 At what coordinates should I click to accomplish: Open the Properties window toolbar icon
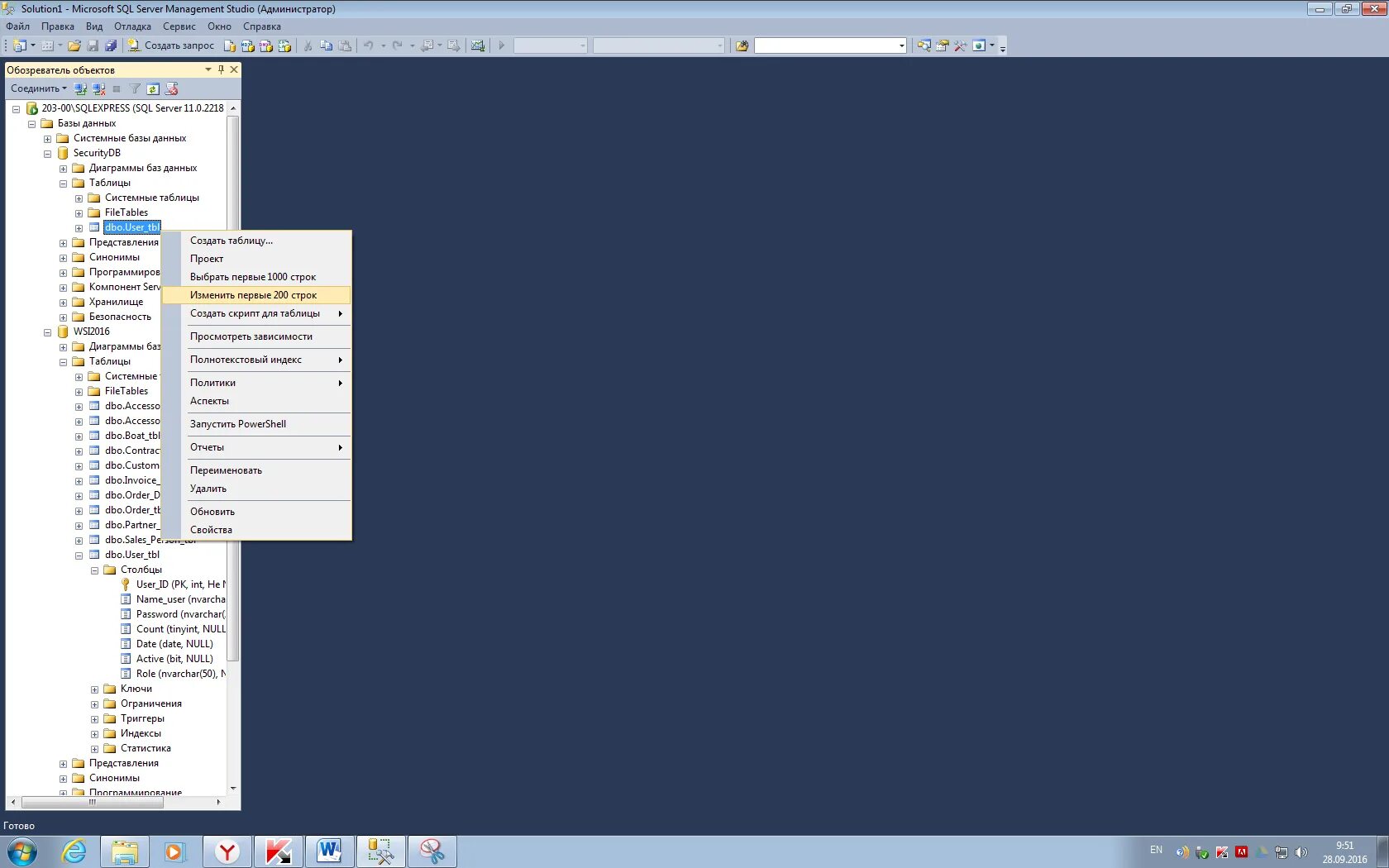coord(943,45)
